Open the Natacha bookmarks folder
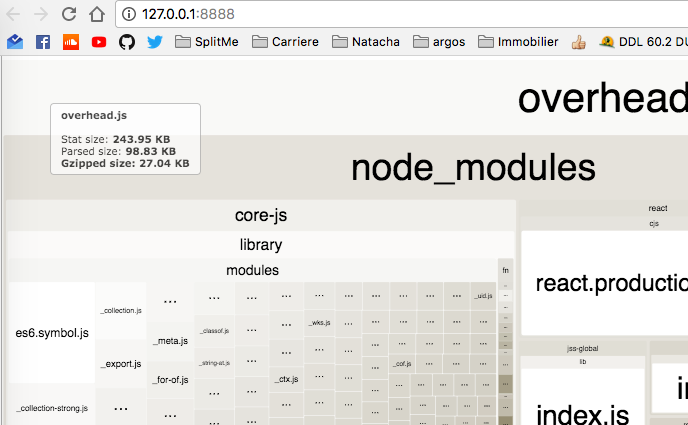Viewport: 688px width, 425px height. tap(366, 42)
